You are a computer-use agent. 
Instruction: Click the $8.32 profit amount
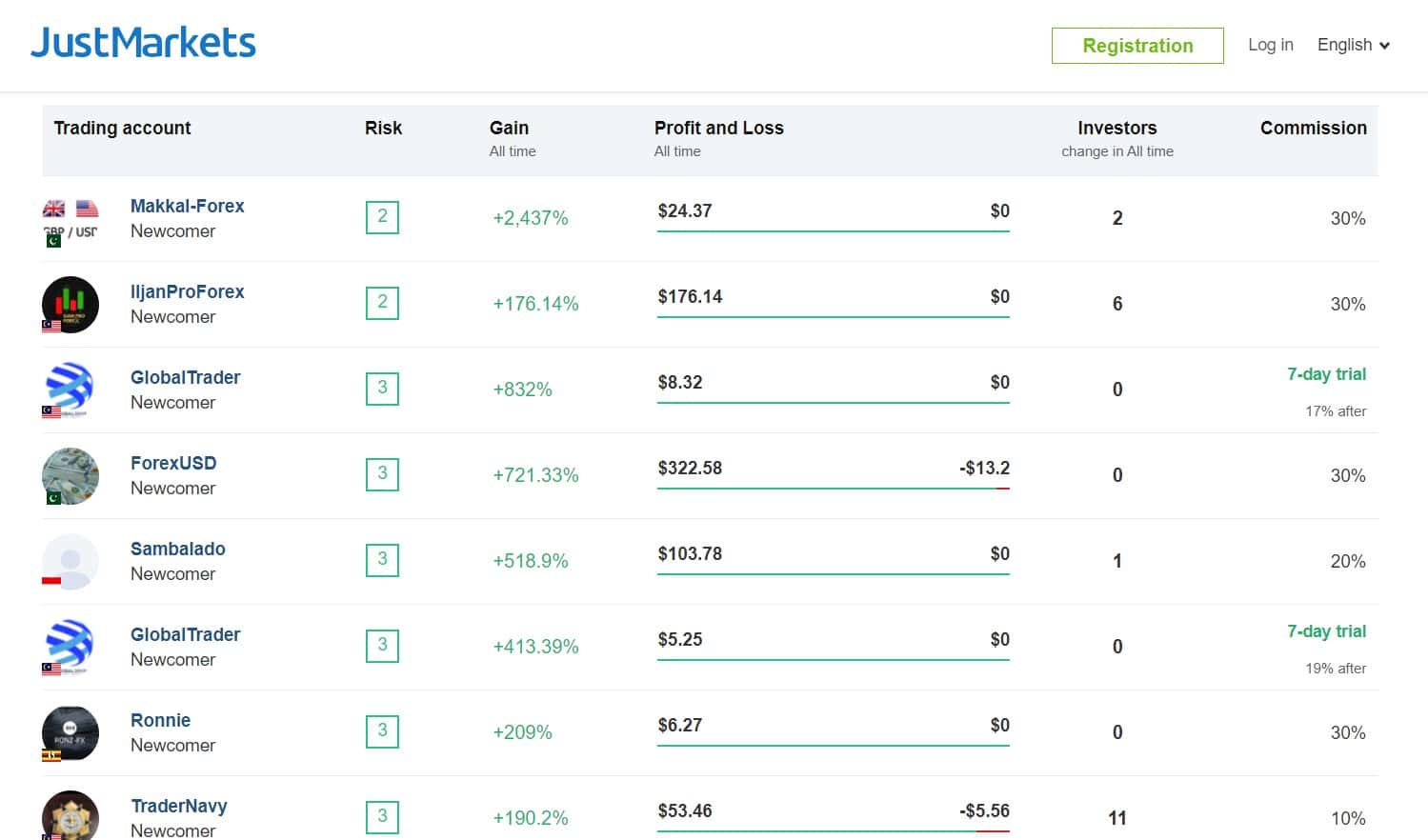tap(679, 382)
